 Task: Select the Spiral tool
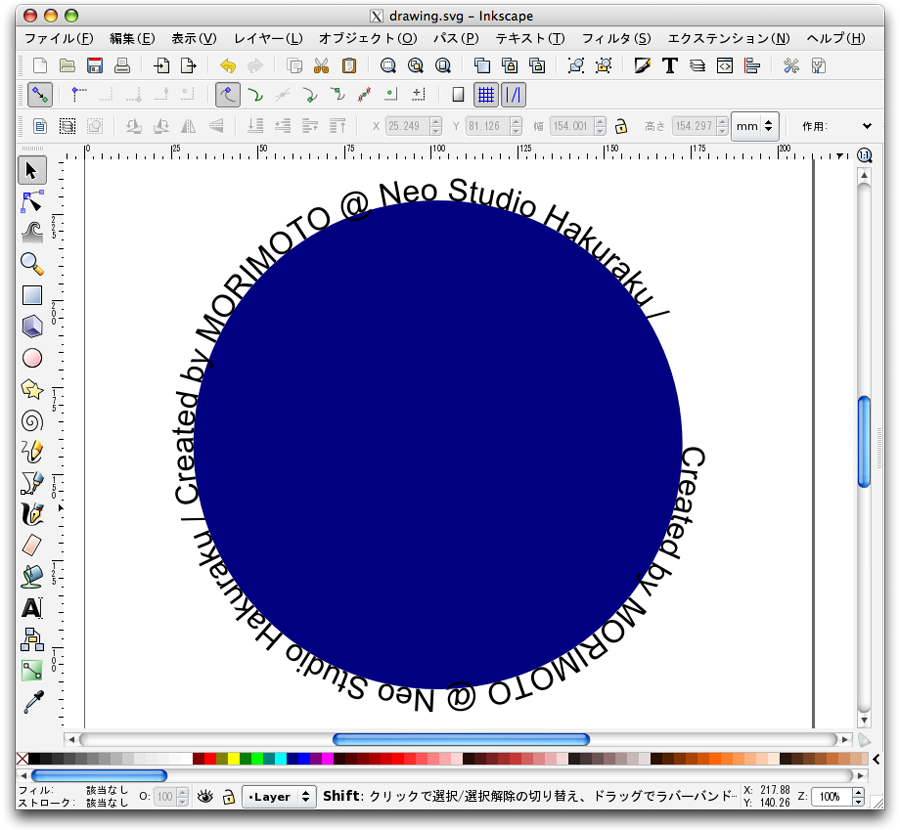point(32,421)
